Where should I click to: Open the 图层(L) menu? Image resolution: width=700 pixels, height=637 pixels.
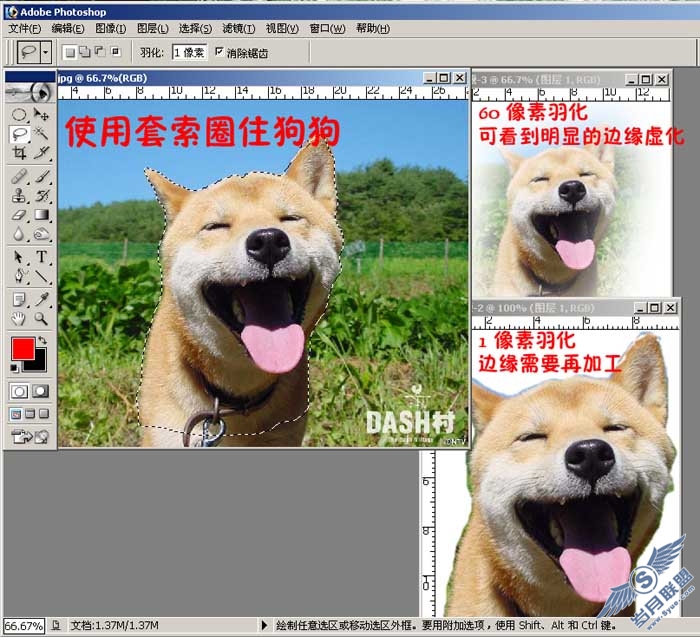click(x=153, y=29)
